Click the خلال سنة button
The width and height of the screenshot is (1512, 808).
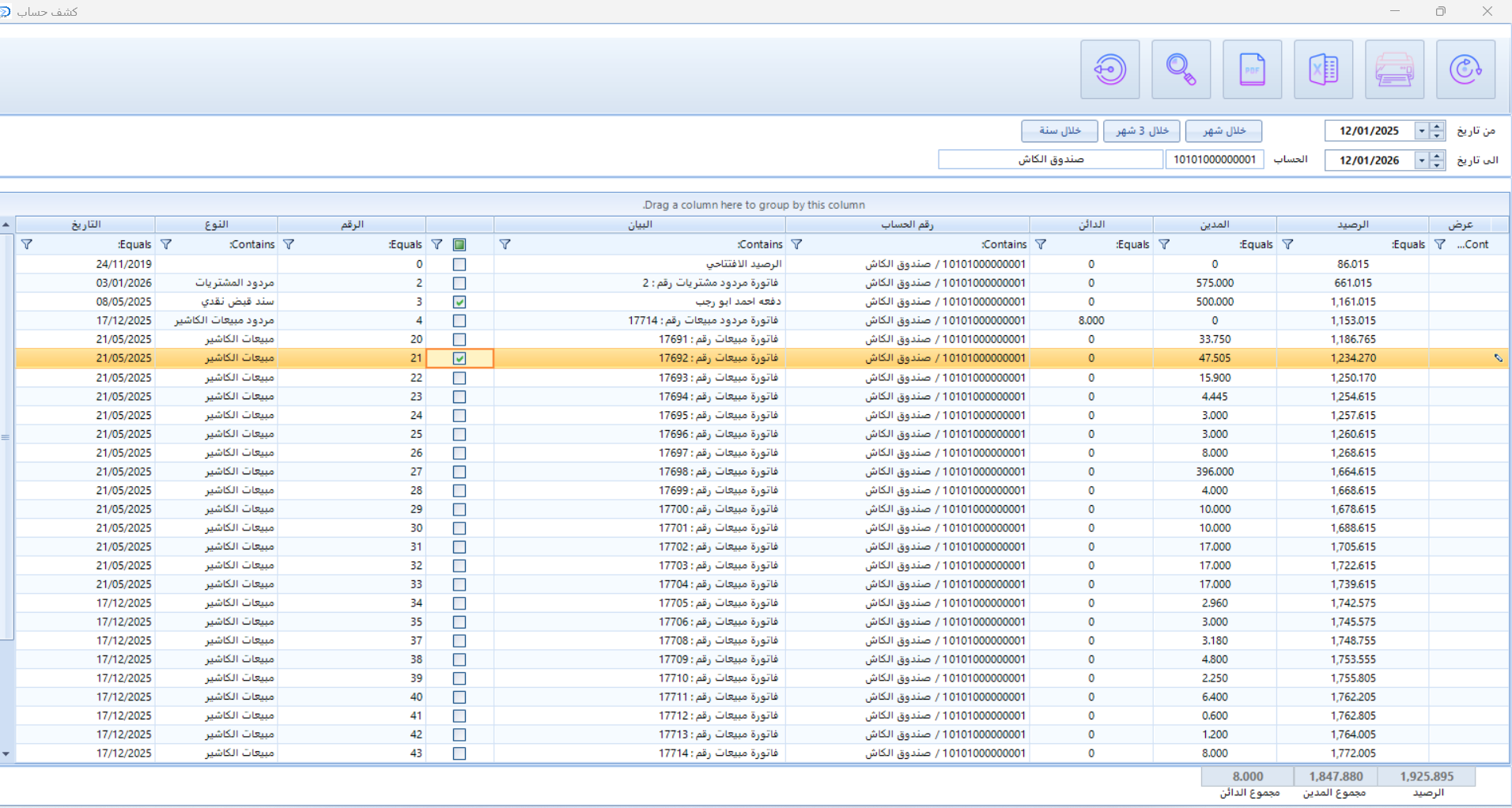(x=1059, y=130)
